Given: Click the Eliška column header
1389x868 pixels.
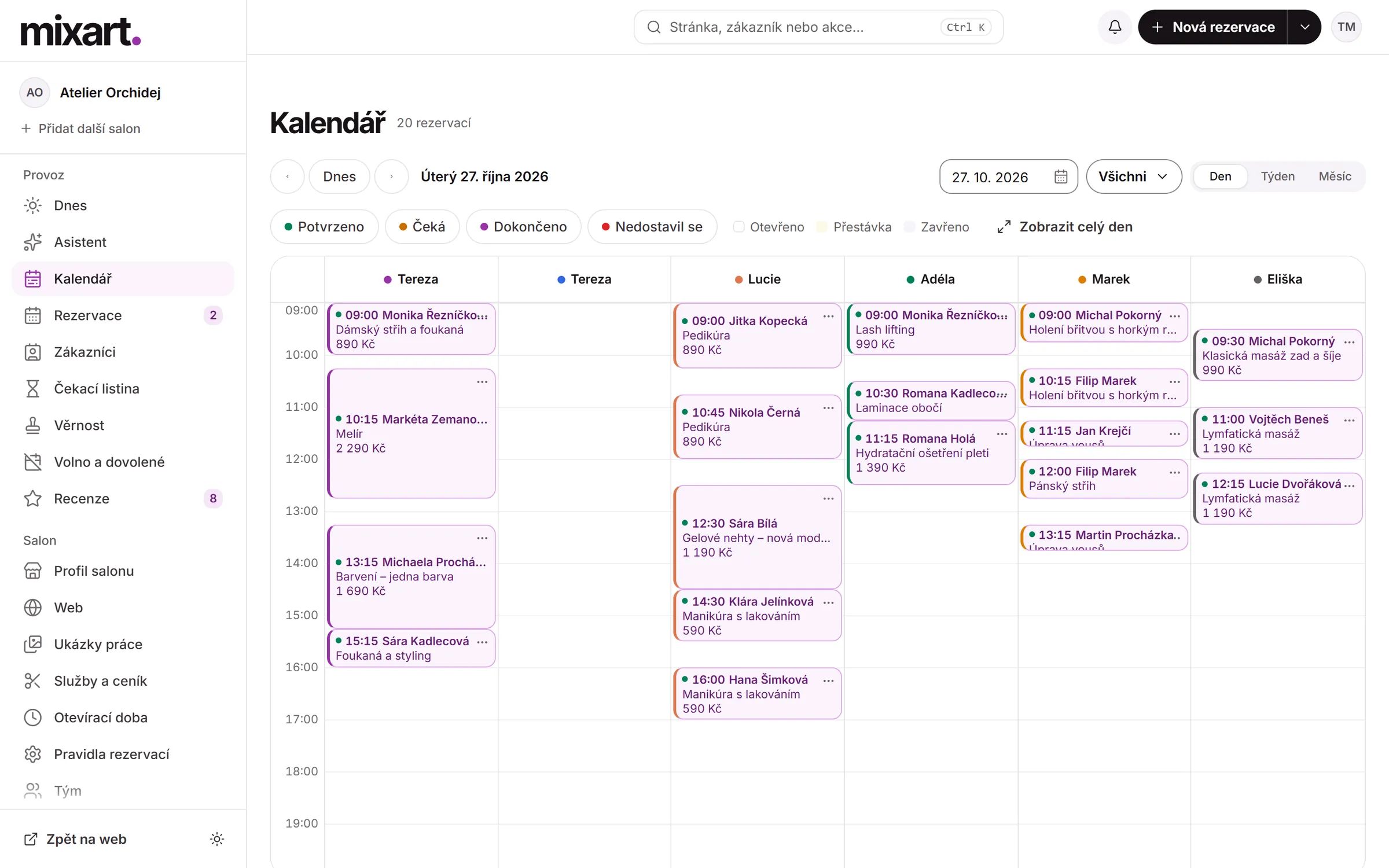Looking at the screenshot, I should pyautogui.click(x=1278, y=279).
